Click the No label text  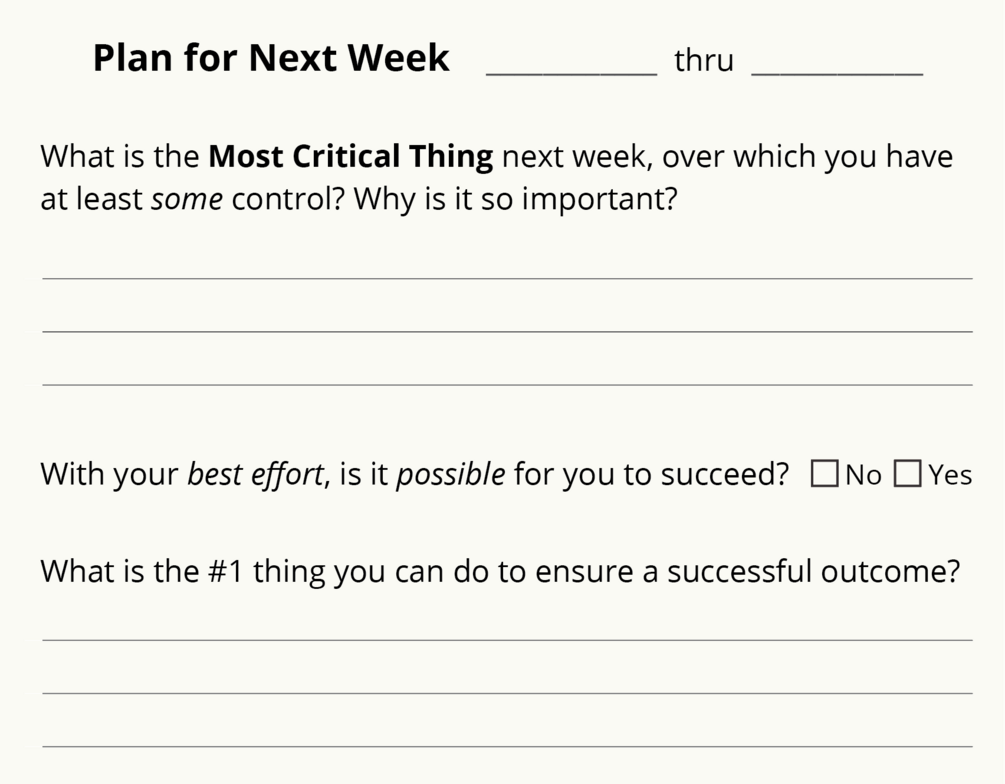(863, 475)
